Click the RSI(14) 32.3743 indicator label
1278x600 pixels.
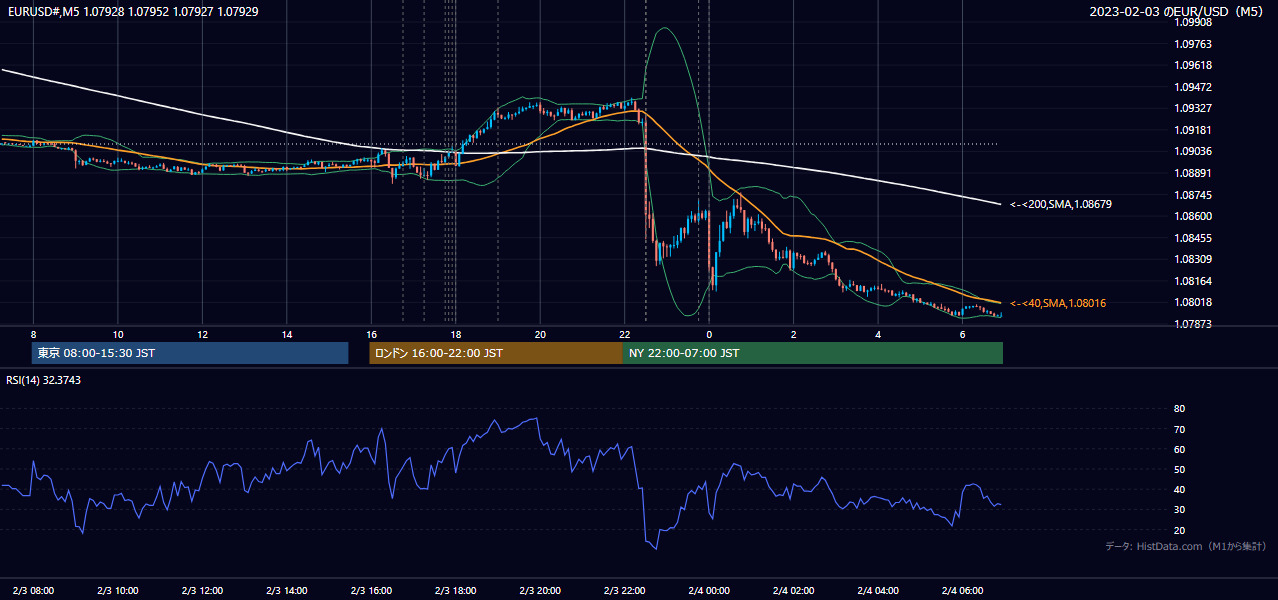43,380
